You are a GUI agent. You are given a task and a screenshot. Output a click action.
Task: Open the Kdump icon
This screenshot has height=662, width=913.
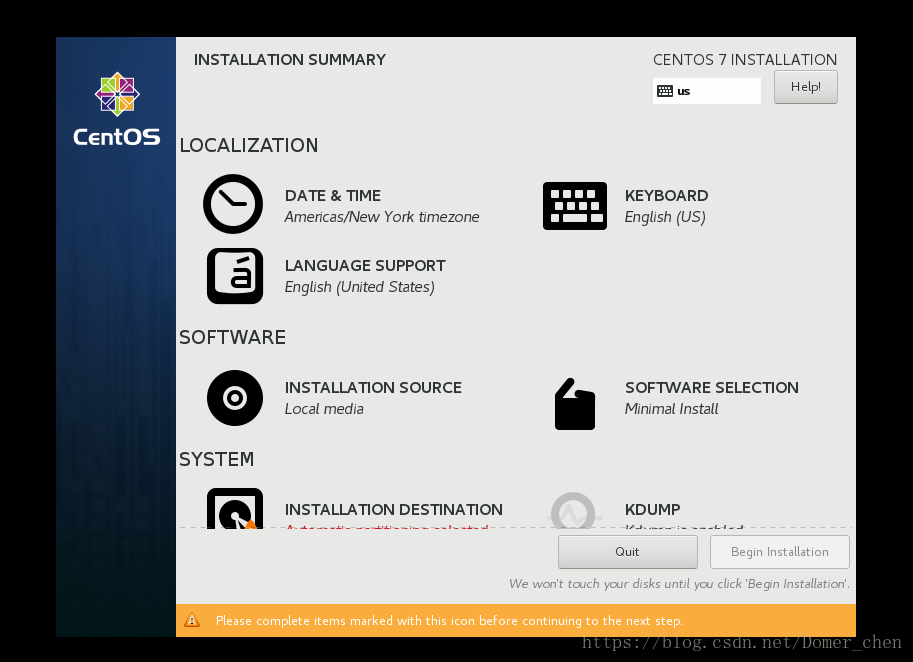pyautogui.click(x=574, y=511)
